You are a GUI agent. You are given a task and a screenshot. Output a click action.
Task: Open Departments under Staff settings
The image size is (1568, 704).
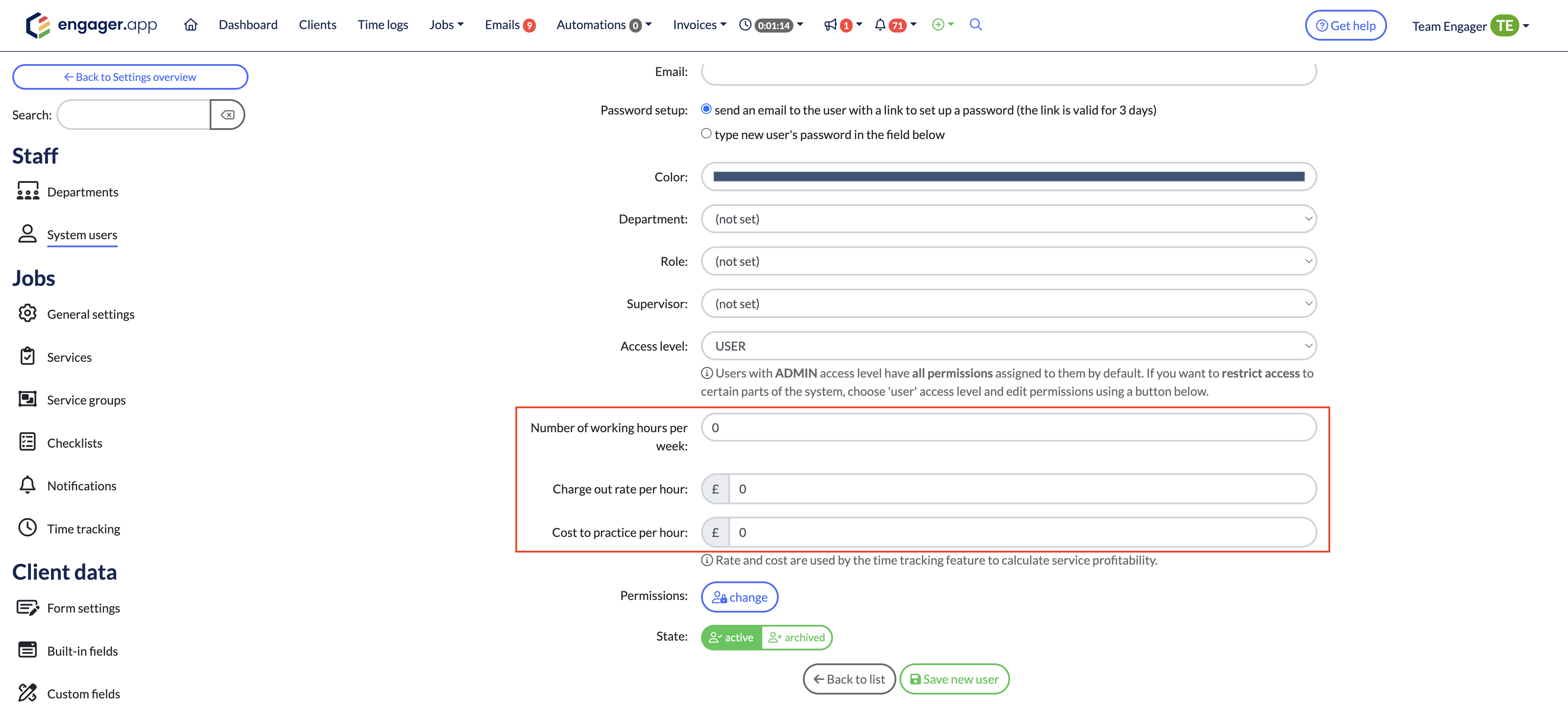click(x=83, y=192)
